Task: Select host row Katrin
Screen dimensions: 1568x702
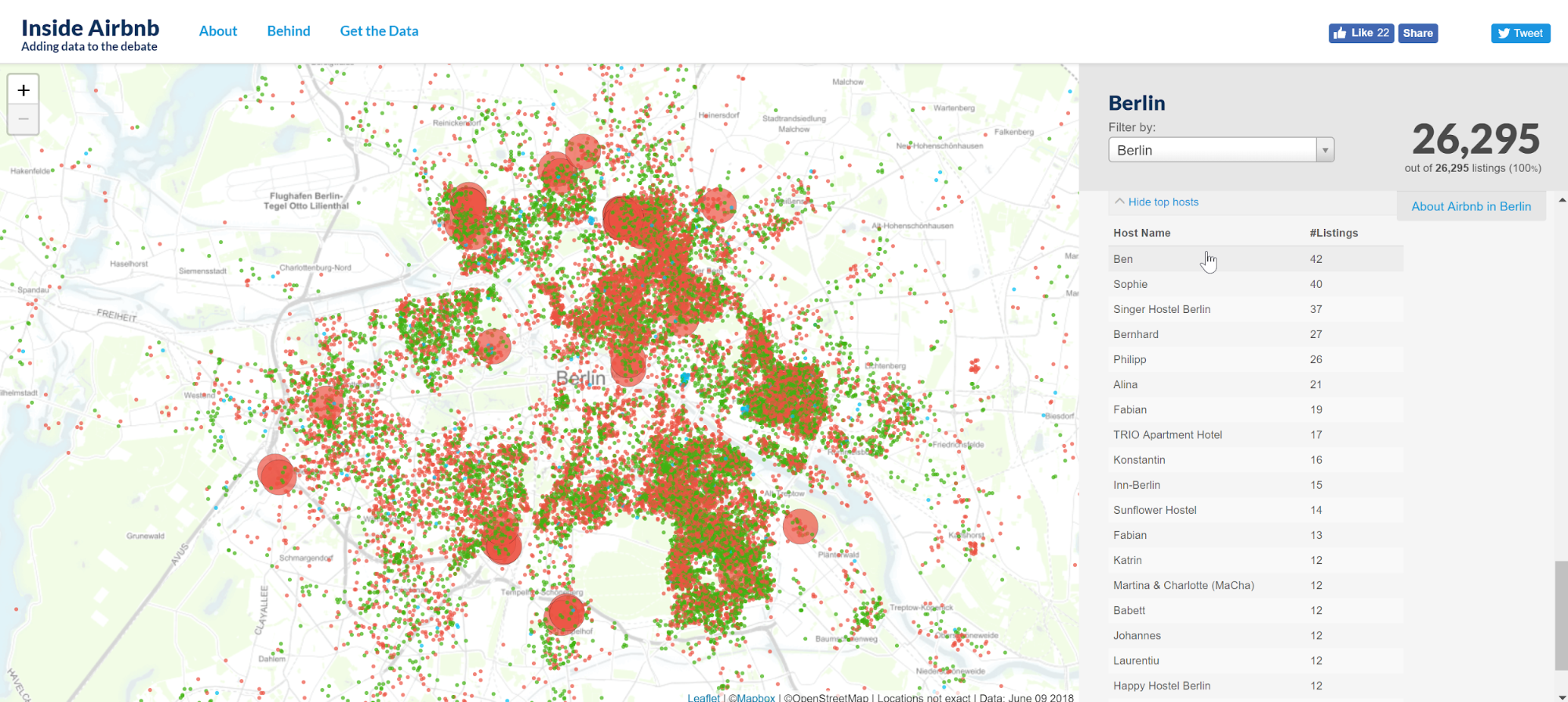Action: pyautogui.click(x=1256, y=560)
